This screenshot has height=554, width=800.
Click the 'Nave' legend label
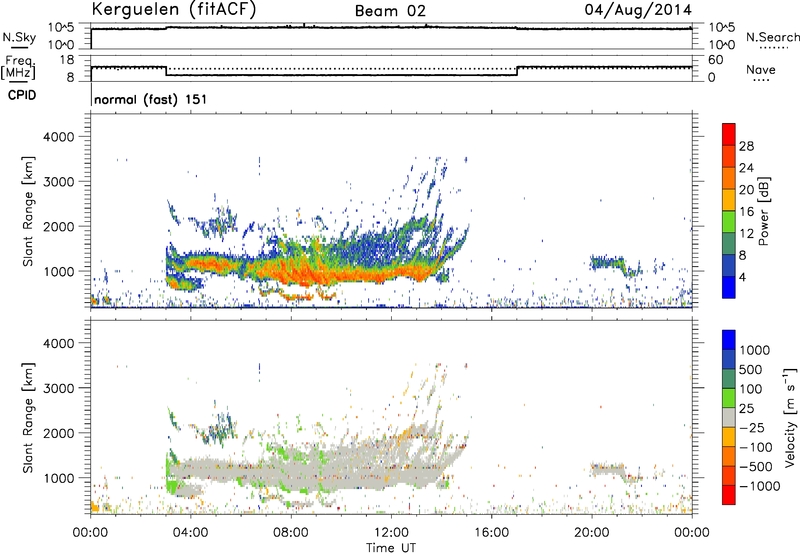tap(761, 70)
